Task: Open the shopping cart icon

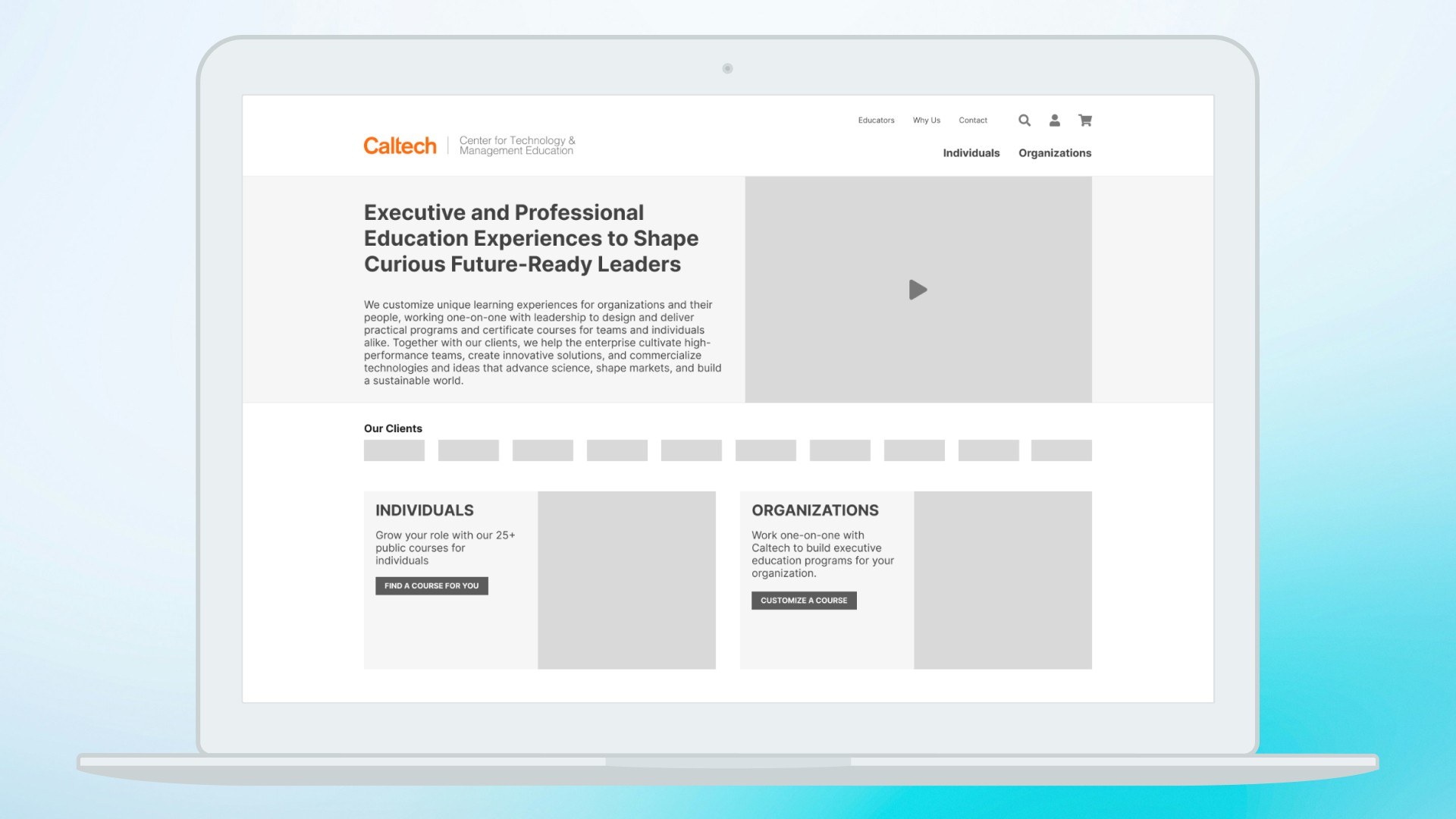Action: tap(1085, 121)
